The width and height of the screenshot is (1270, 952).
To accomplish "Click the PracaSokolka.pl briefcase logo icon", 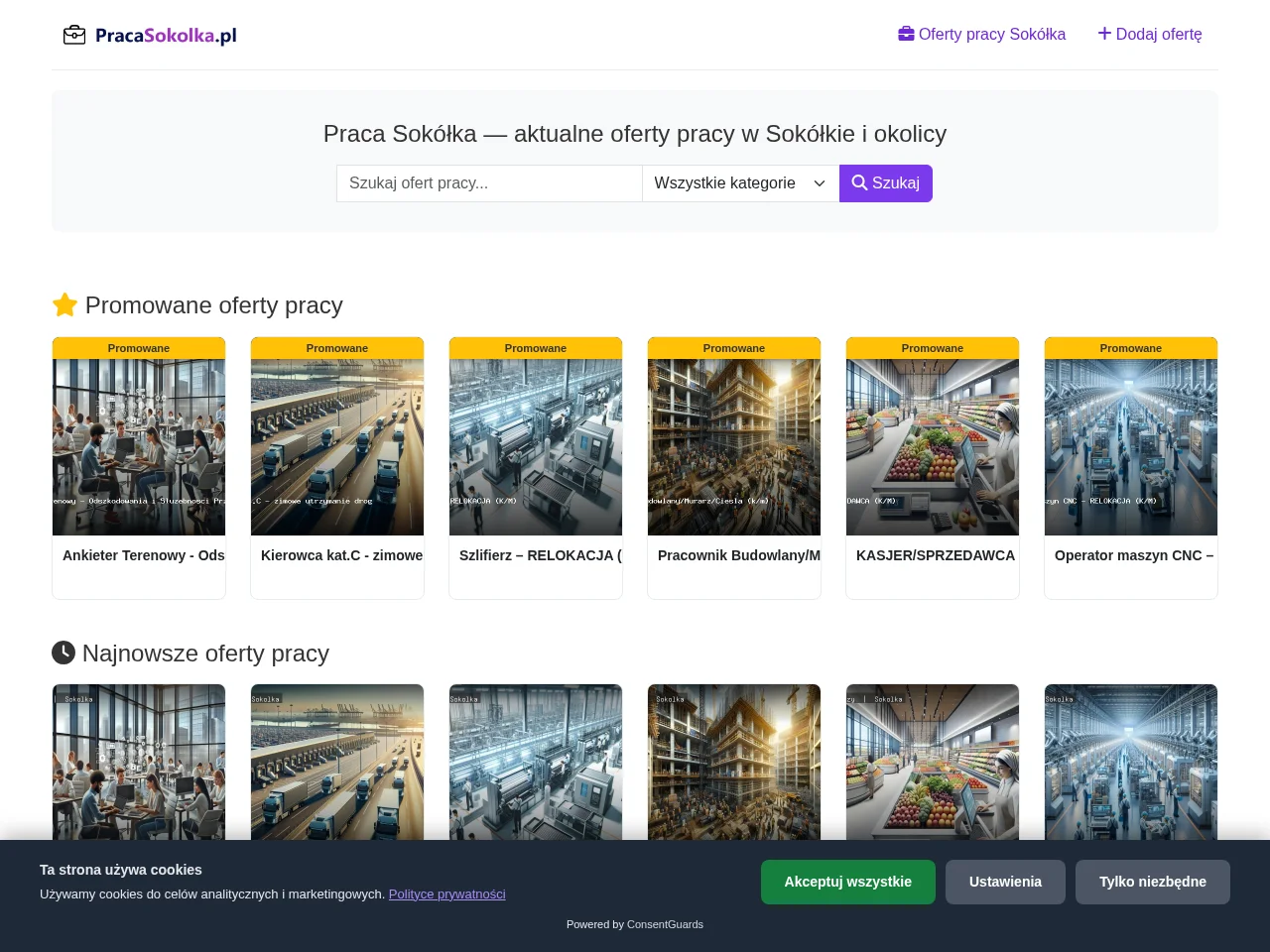I will [x=74, y=35].
